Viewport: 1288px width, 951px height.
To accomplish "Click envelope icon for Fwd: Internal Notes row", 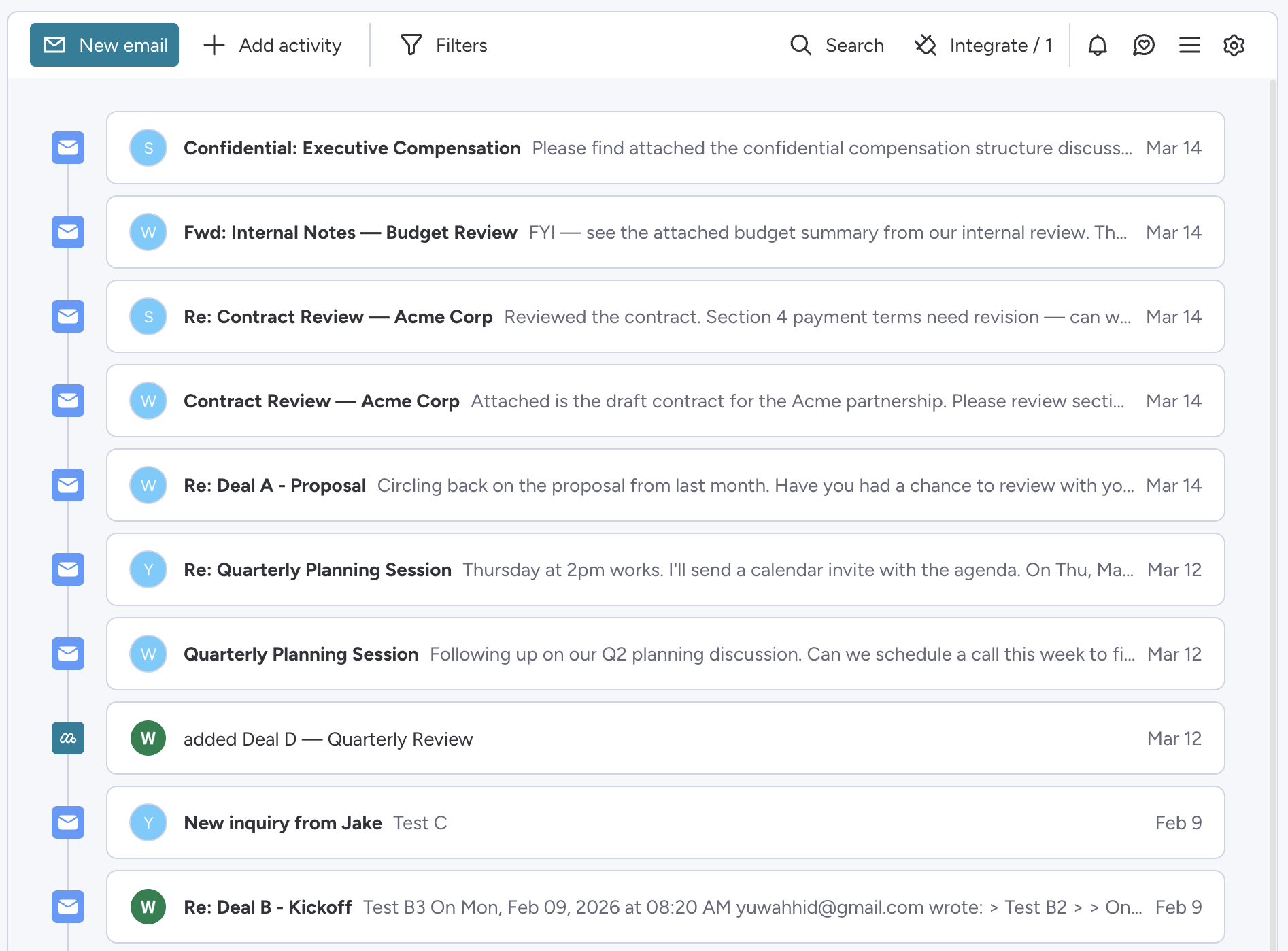I will coord(68,232).
